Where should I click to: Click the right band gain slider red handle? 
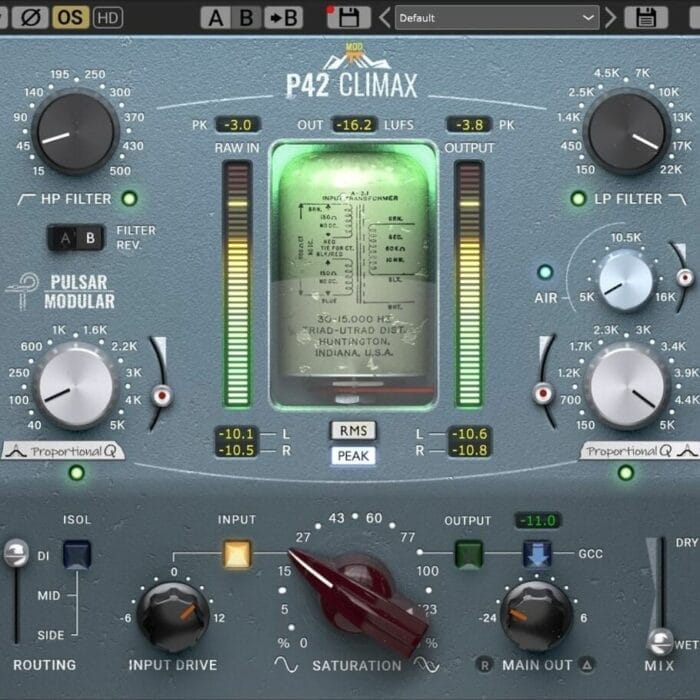coord(543,394)
